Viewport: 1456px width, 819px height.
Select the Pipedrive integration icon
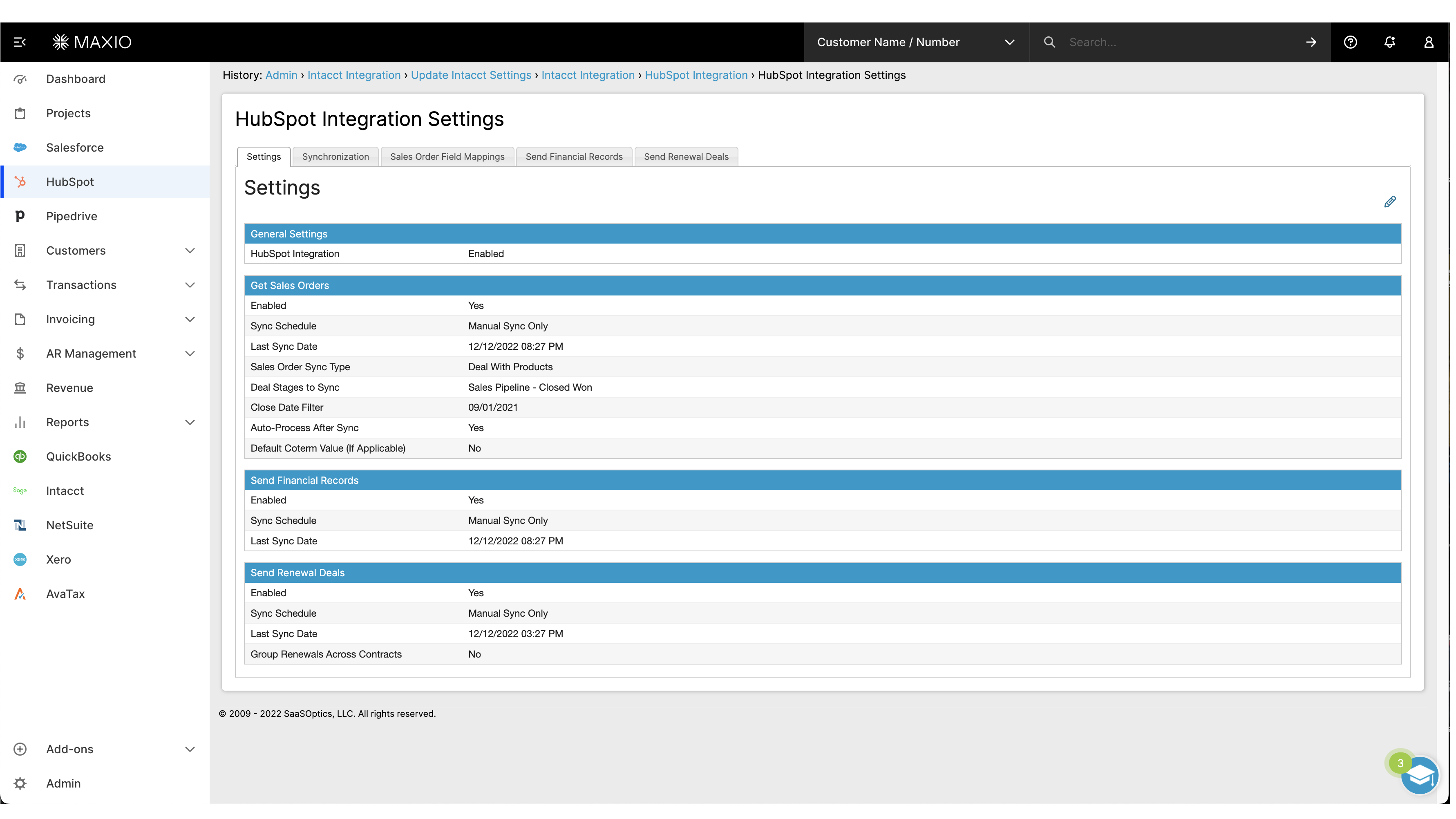(x=20, y=216)
